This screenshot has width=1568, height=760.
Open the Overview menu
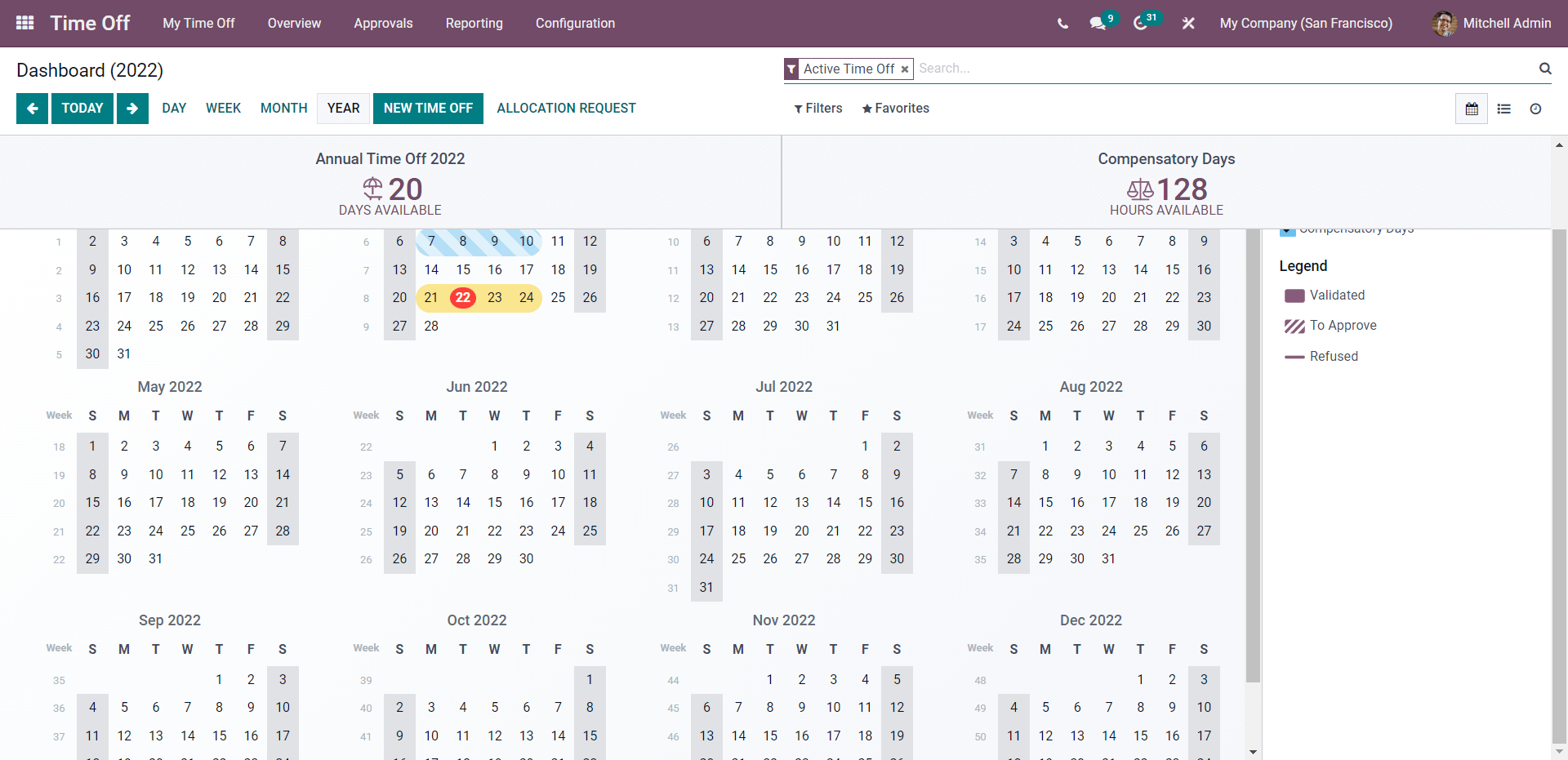(x=294, y=23)
